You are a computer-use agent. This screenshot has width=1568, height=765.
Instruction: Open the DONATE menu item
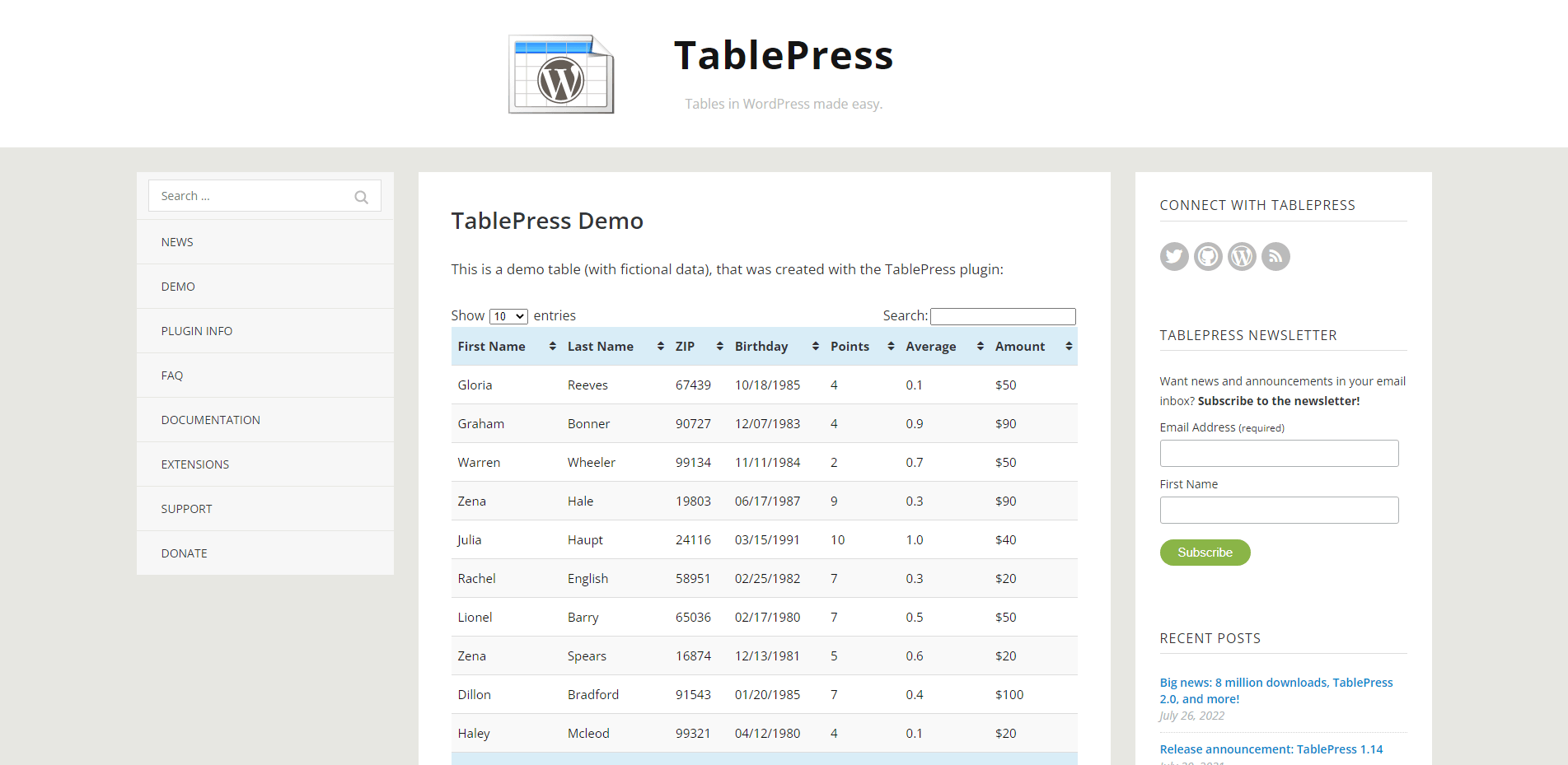(265, 553)
